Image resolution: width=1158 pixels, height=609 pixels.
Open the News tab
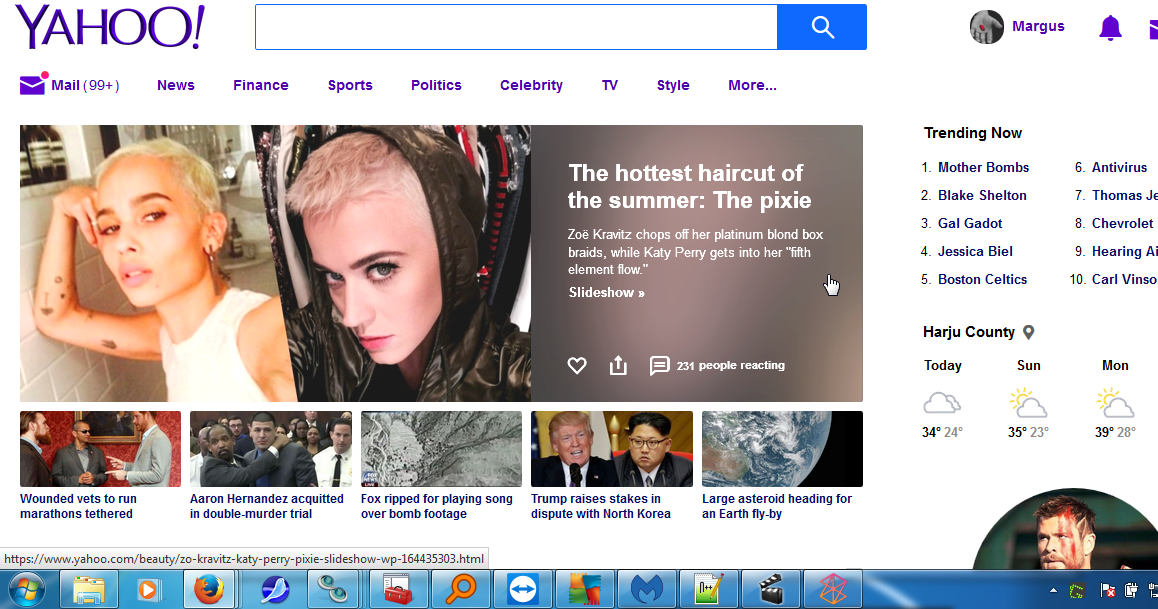(x=176, y=85)
